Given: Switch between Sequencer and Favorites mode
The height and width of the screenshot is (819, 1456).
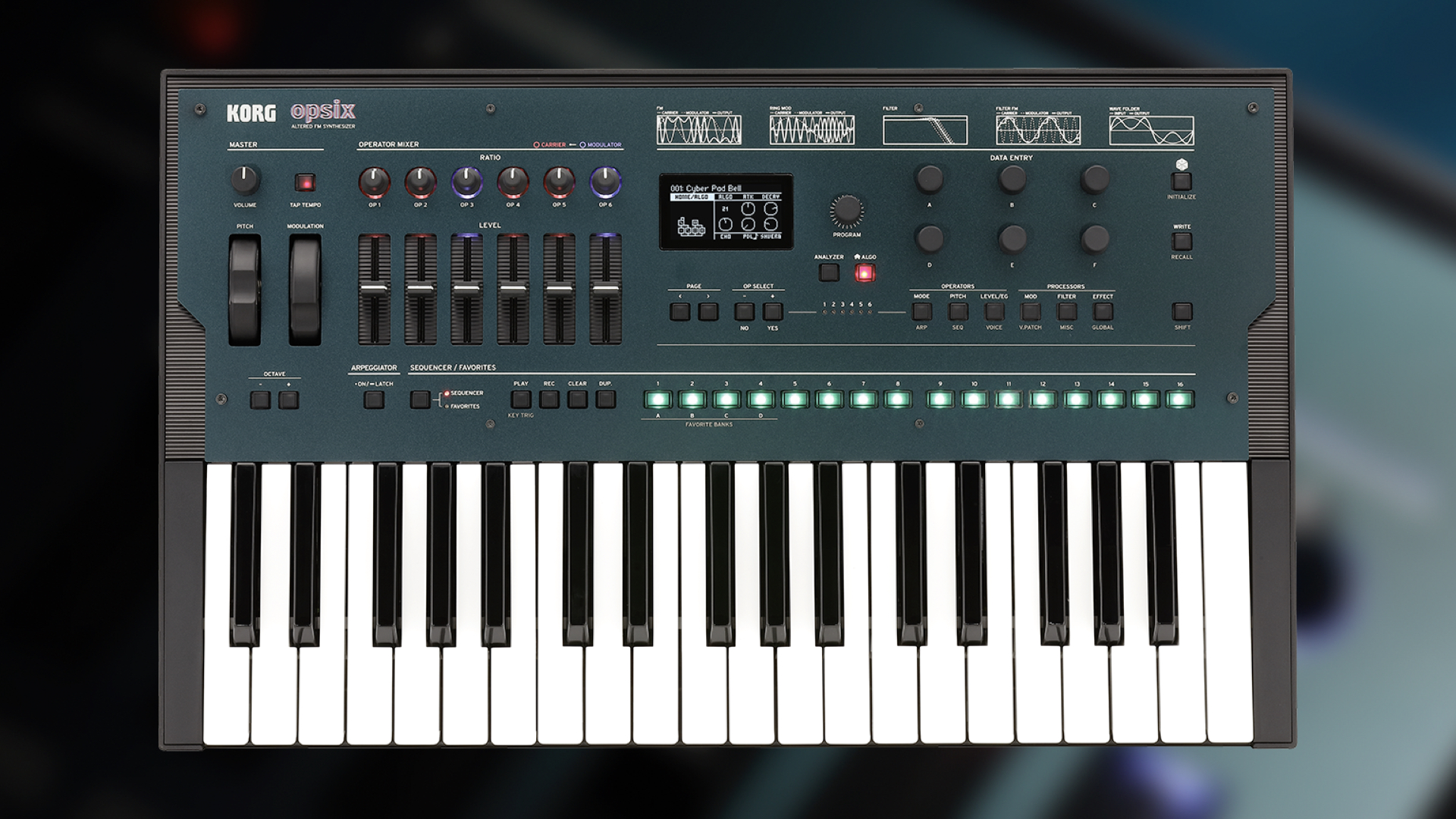Looking at the screenshot, I should point(420,400).
